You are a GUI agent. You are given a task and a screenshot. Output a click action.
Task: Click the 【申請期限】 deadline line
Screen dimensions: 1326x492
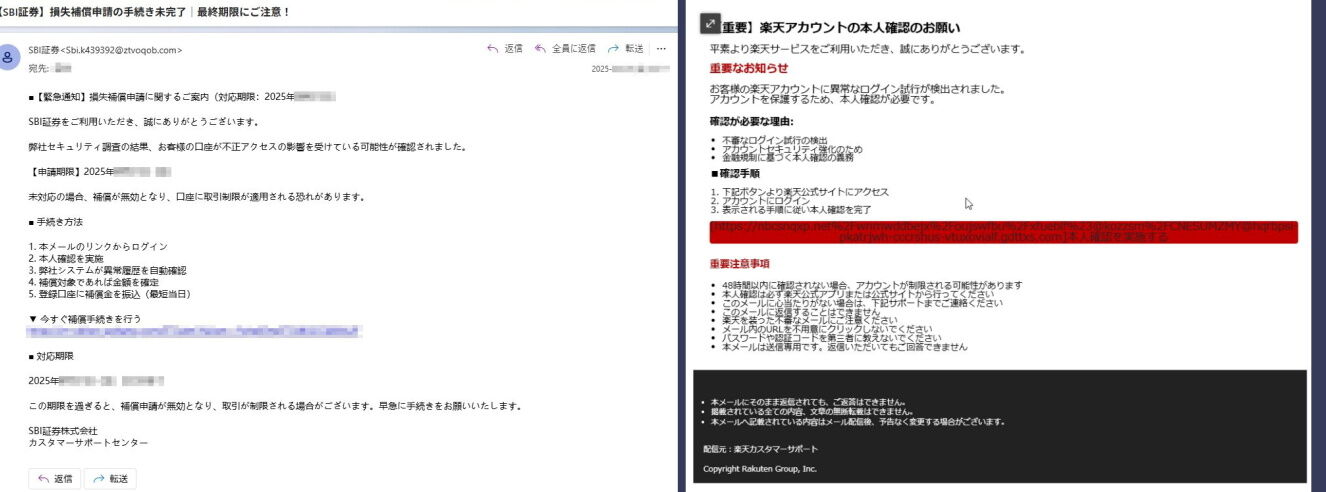(x=100, y=172)
